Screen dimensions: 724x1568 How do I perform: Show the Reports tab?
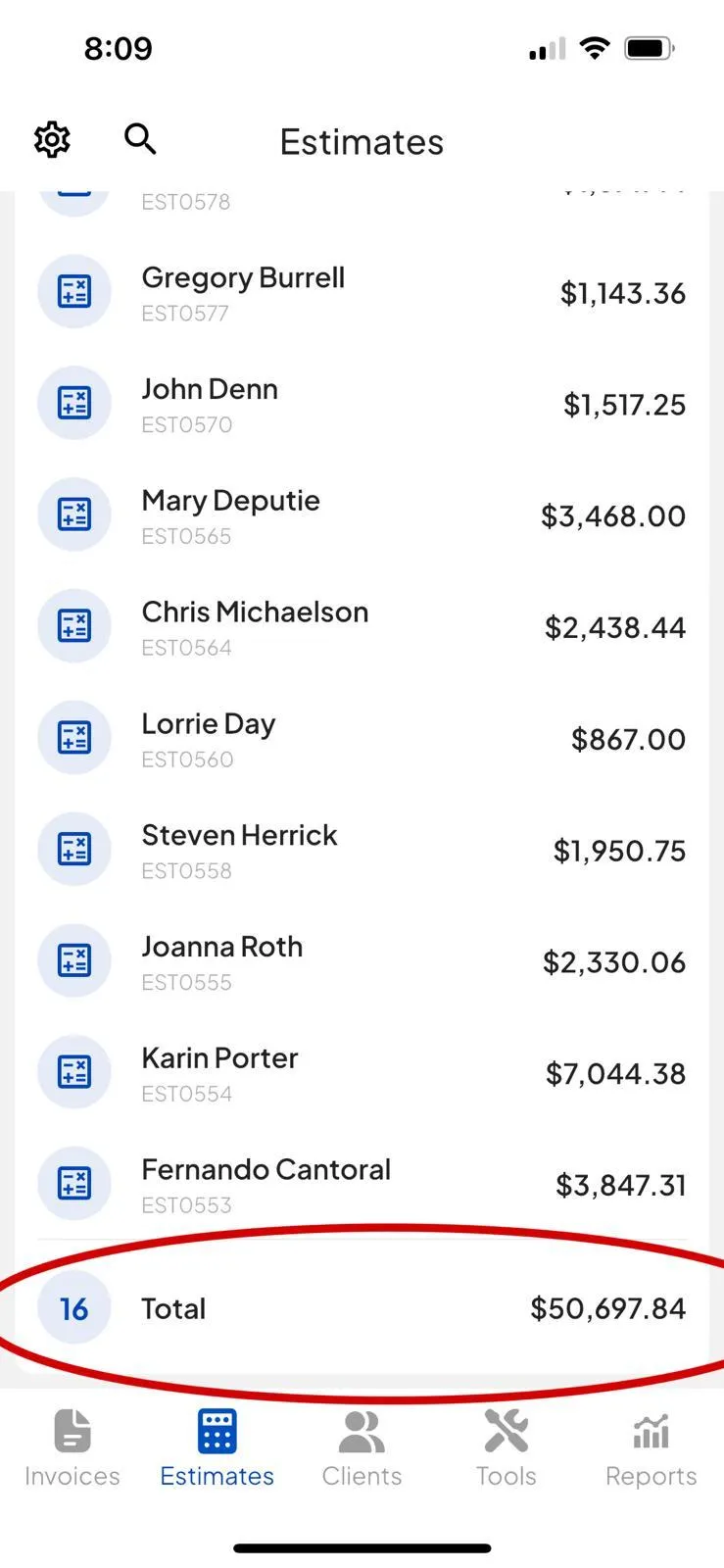coord(651,1448)
